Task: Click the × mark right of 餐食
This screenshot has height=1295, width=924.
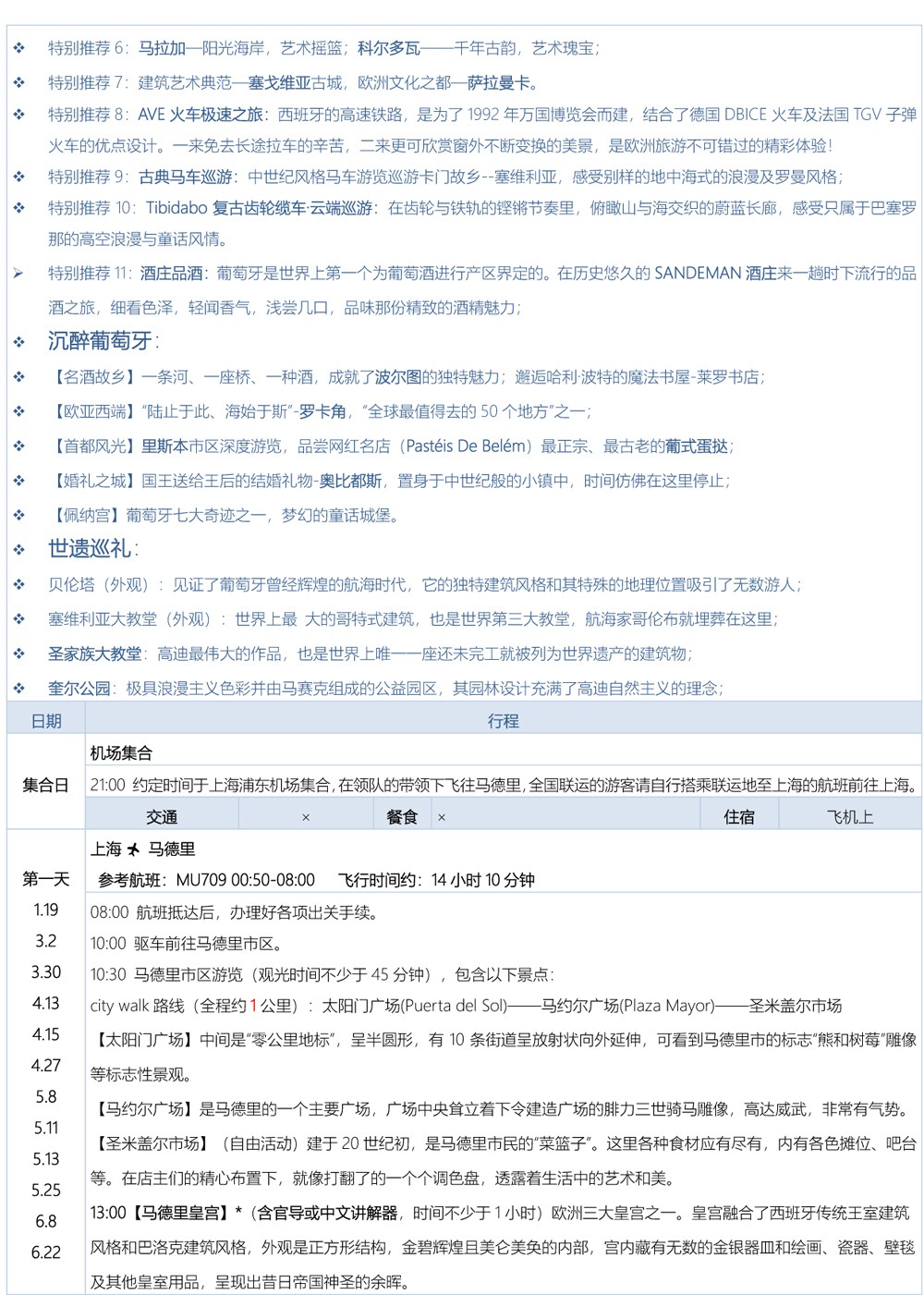Action: (441, 817)
